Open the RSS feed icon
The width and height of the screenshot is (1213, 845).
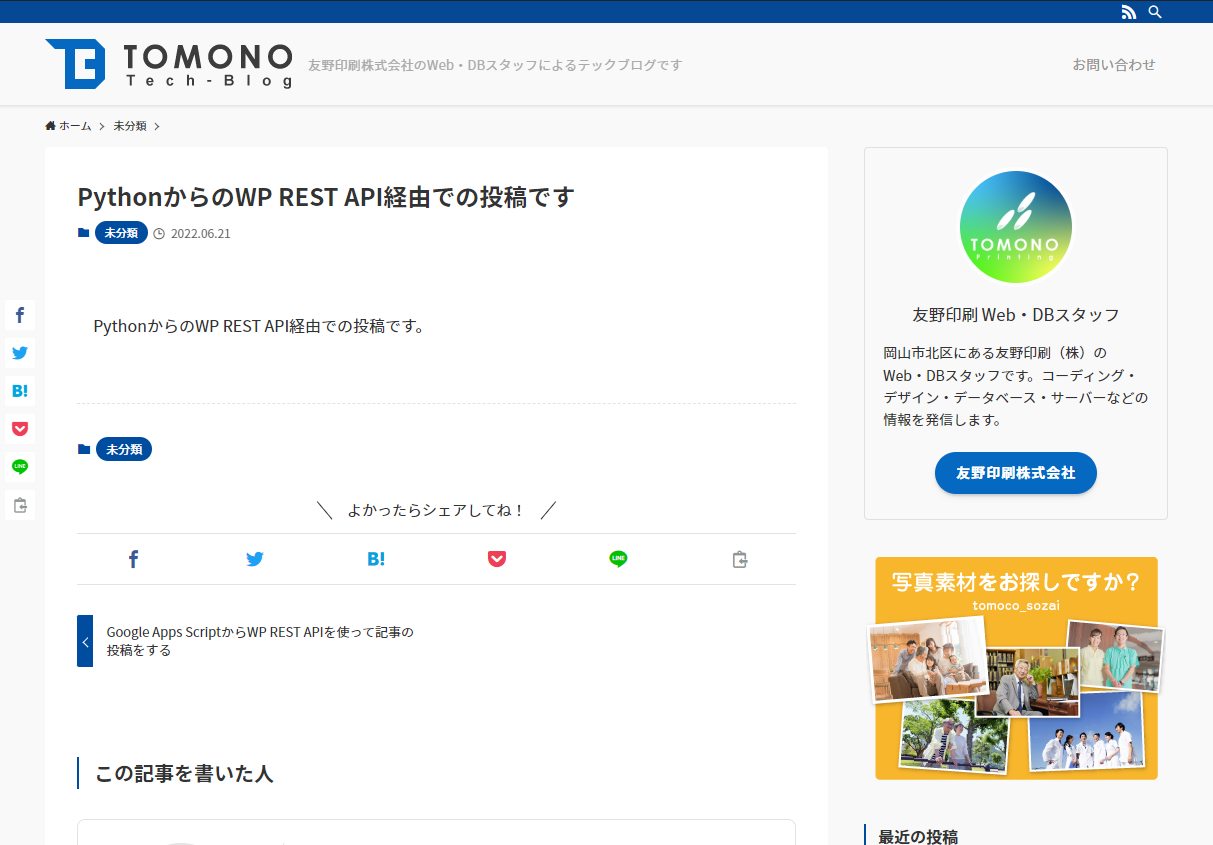[x=1129, y=11]
